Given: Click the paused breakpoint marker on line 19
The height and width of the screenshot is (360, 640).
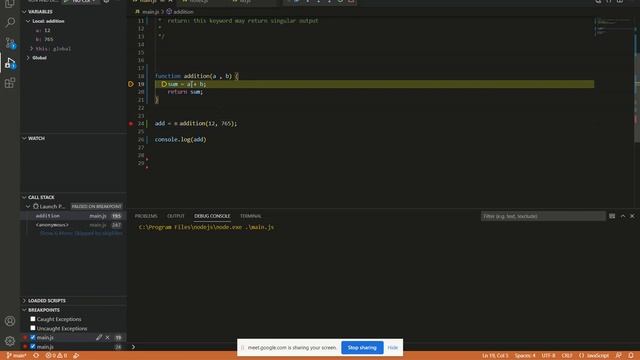Looking at the screenshot, I should click(x=131, y=84).
